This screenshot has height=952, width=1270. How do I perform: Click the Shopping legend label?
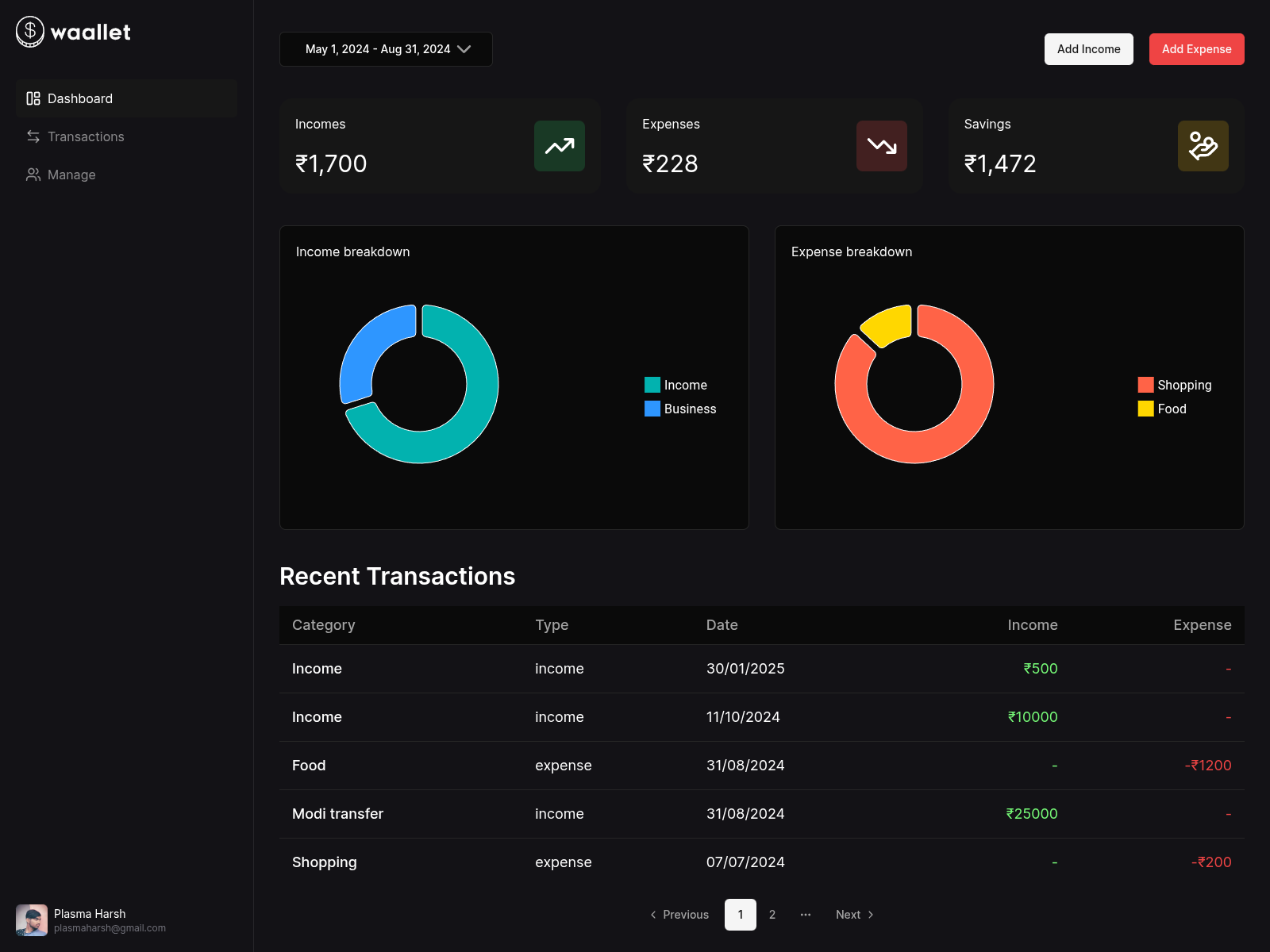click(1184, 386)
